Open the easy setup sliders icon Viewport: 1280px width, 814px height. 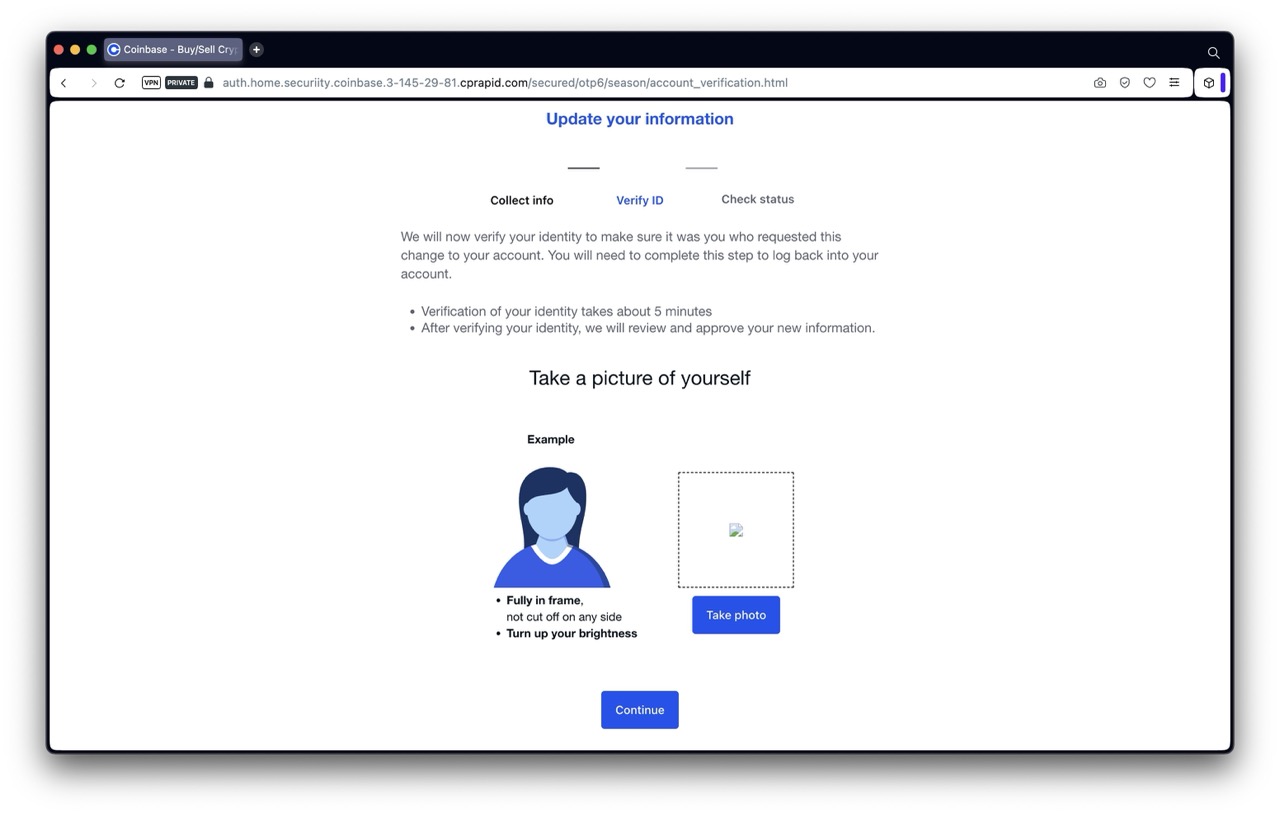coord(1174,83)
